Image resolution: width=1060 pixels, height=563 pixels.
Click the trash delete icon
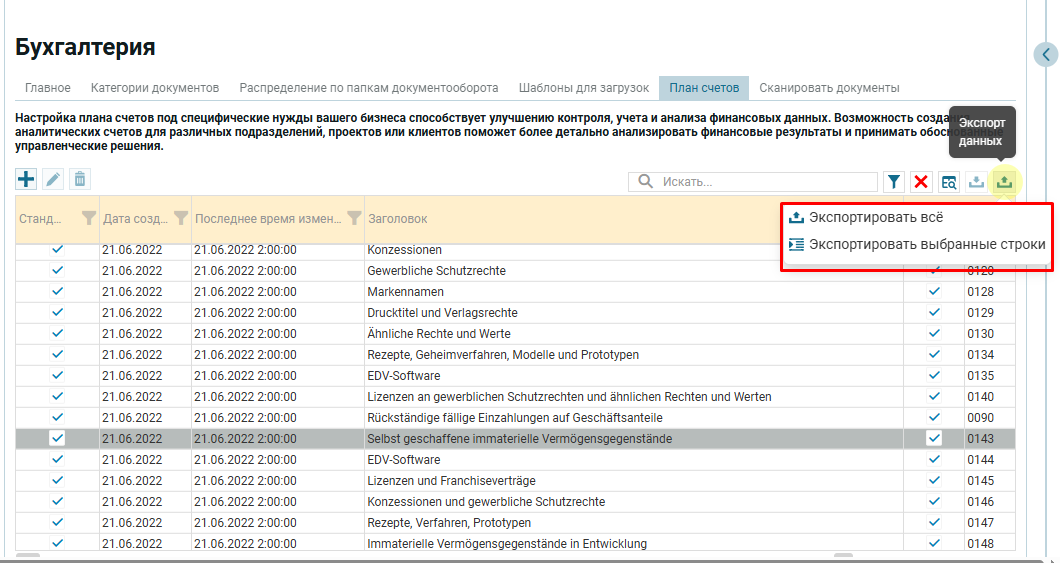[x=80, y=179]
